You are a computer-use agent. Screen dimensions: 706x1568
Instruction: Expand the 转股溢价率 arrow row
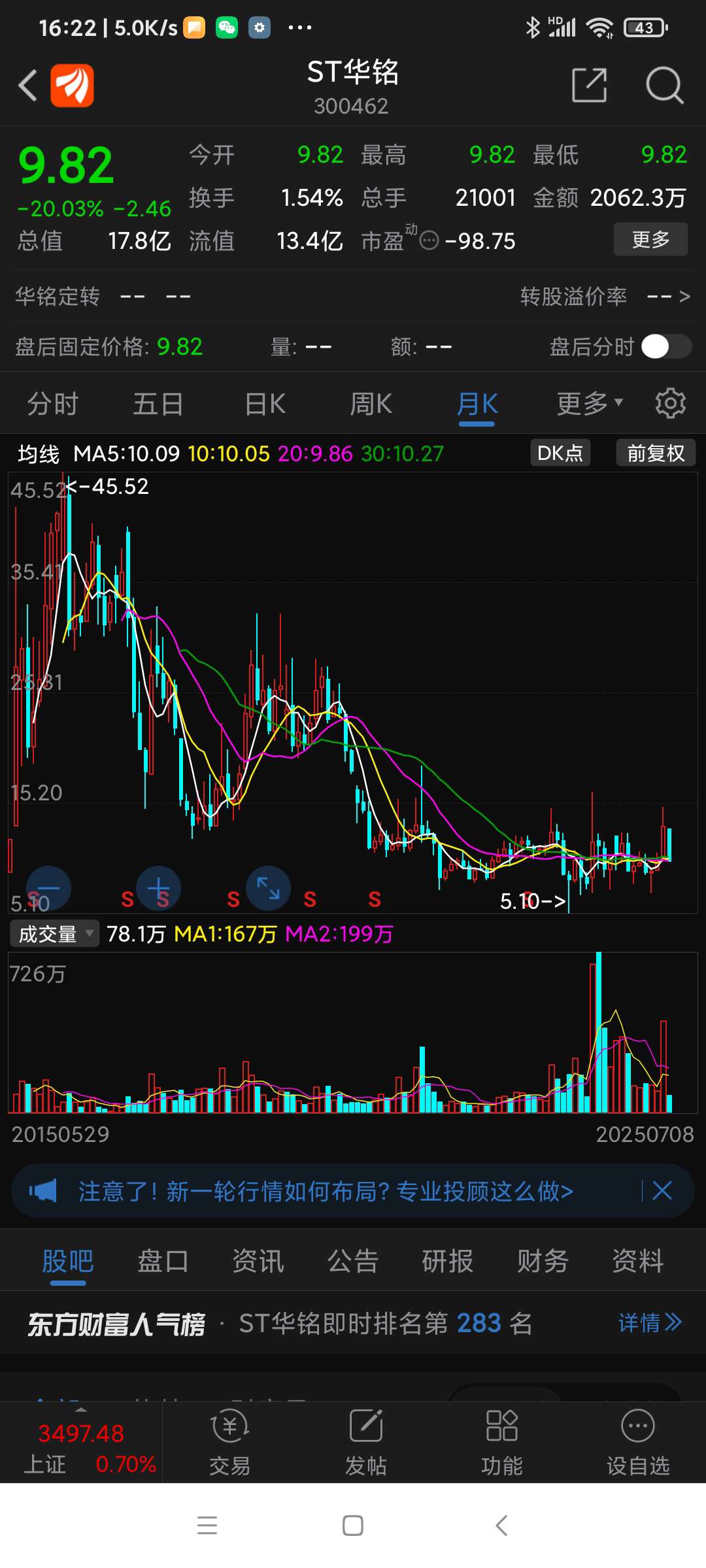click(605, 297)
